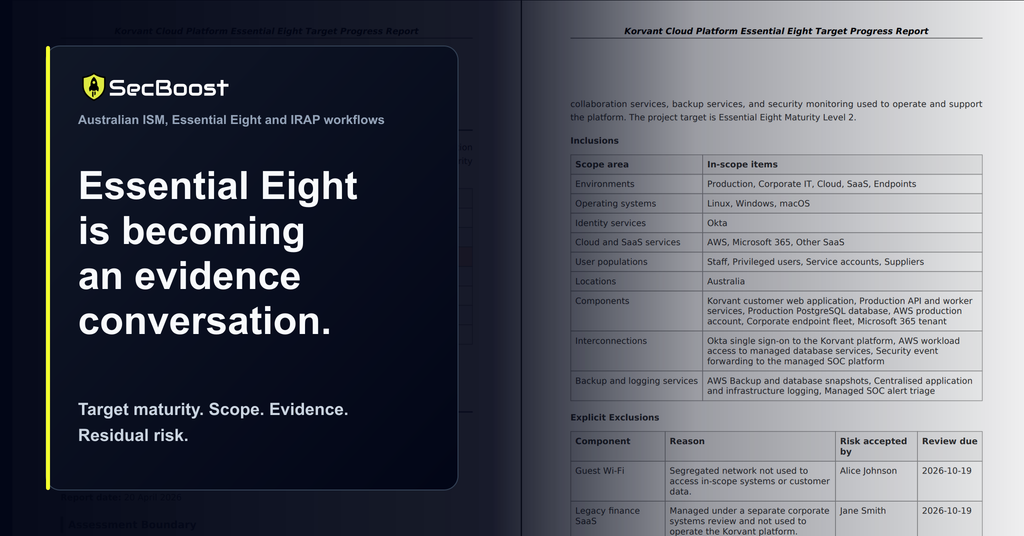Click the 'Segregated network not used' reason cell
Viewport: 1024px width, 536px height.
tap(749, 481)
